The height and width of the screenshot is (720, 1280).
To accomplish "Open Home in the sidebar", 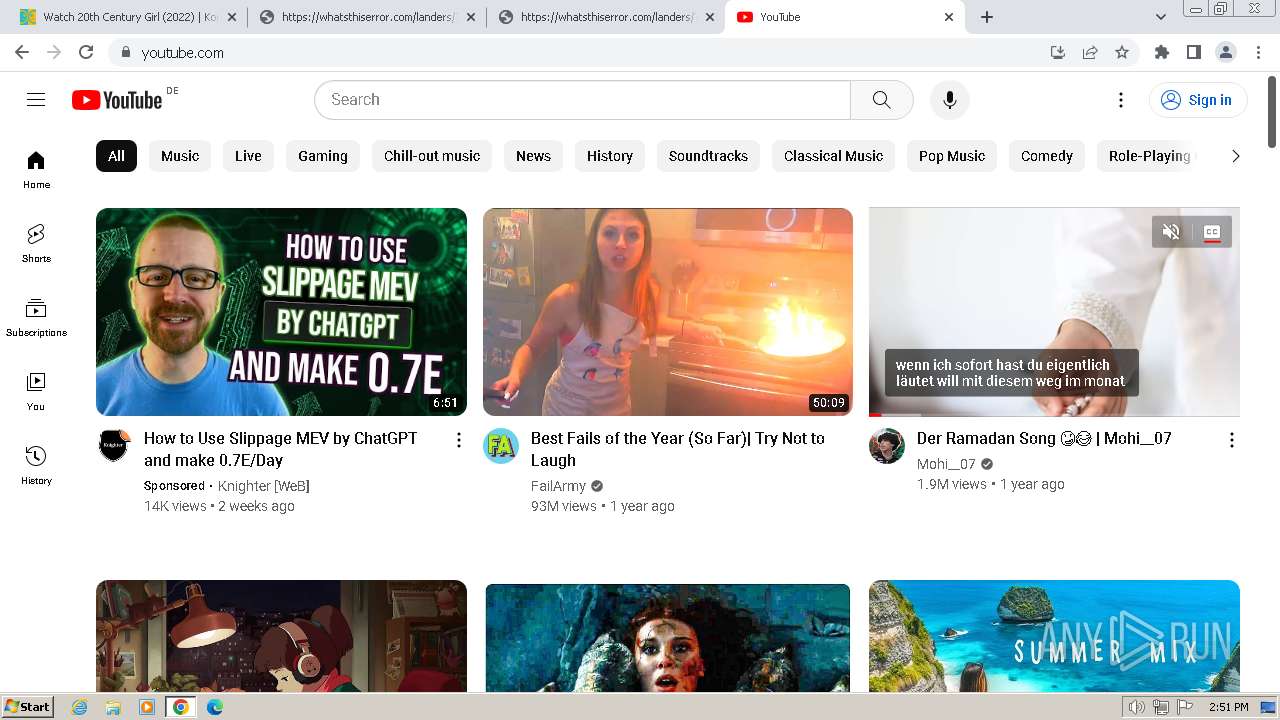I will (36, 169).
